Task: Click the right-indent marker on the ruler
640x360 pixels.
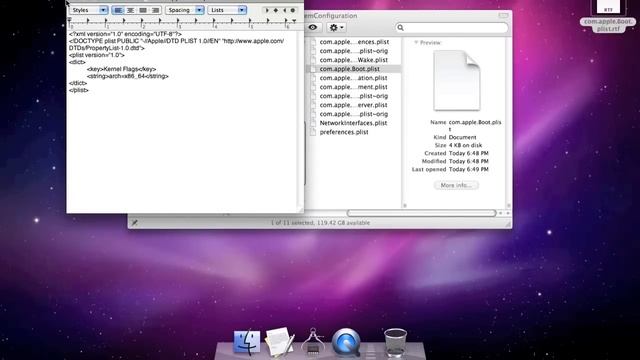Action: pos(294,21)
